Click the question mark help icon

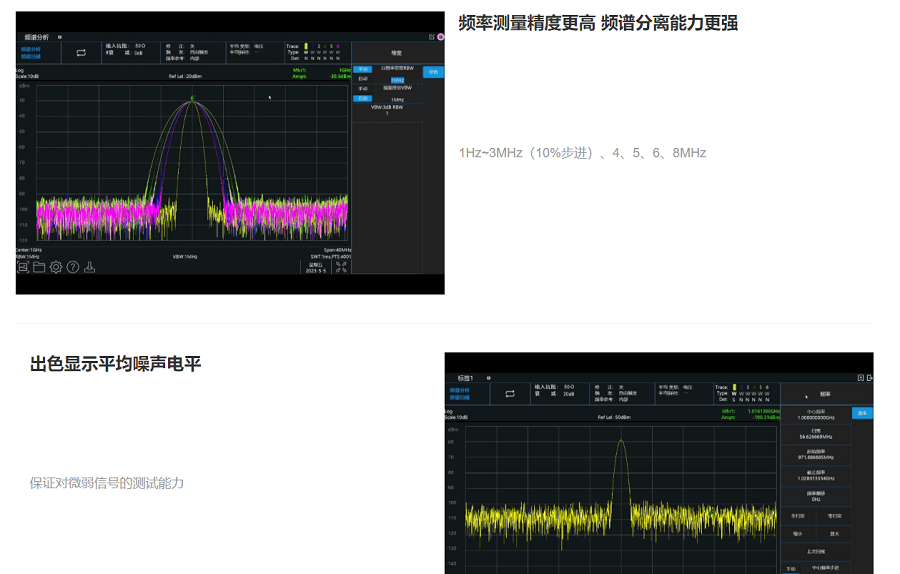coord(72,267)
